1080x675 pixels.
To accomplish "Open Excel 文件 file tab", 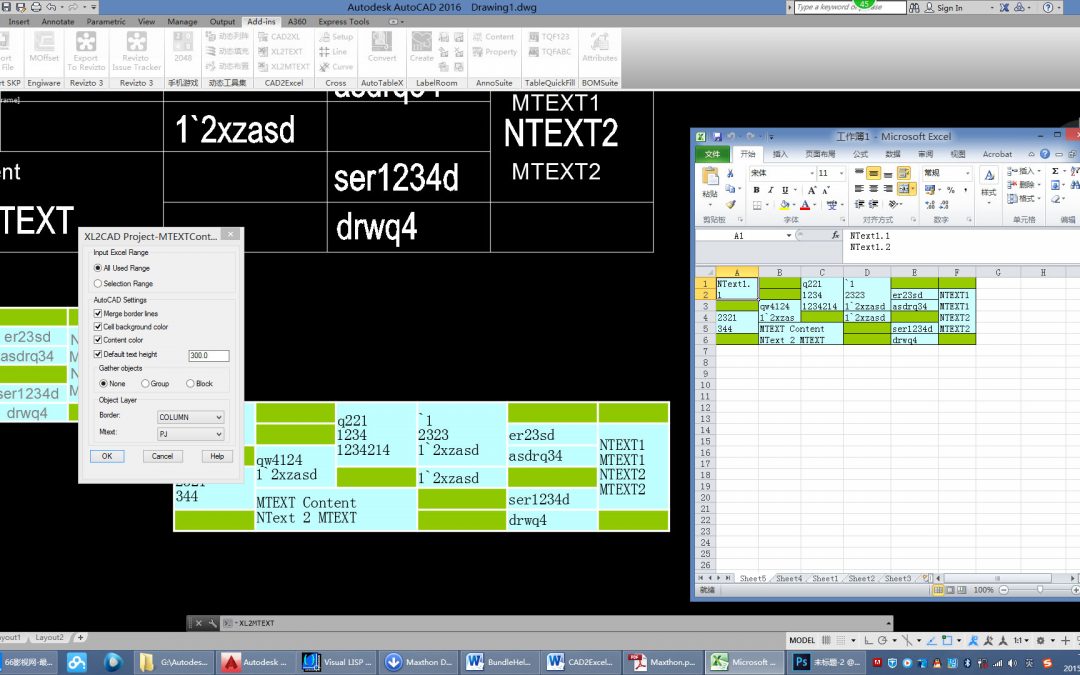I will click(x=712, y=154).
